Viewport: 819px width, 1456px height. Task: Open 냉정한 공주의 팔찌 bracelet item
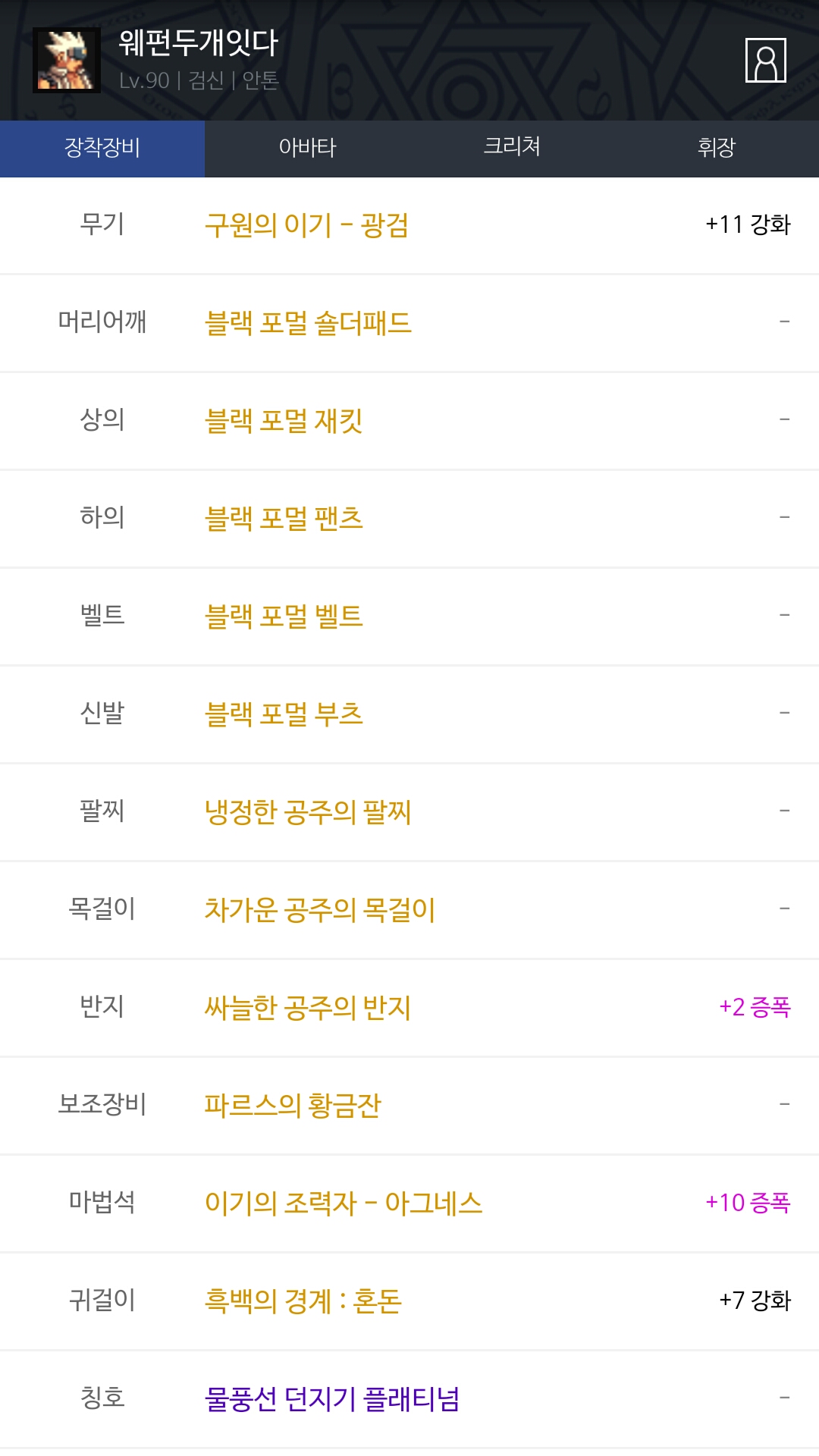click(308, 812)
